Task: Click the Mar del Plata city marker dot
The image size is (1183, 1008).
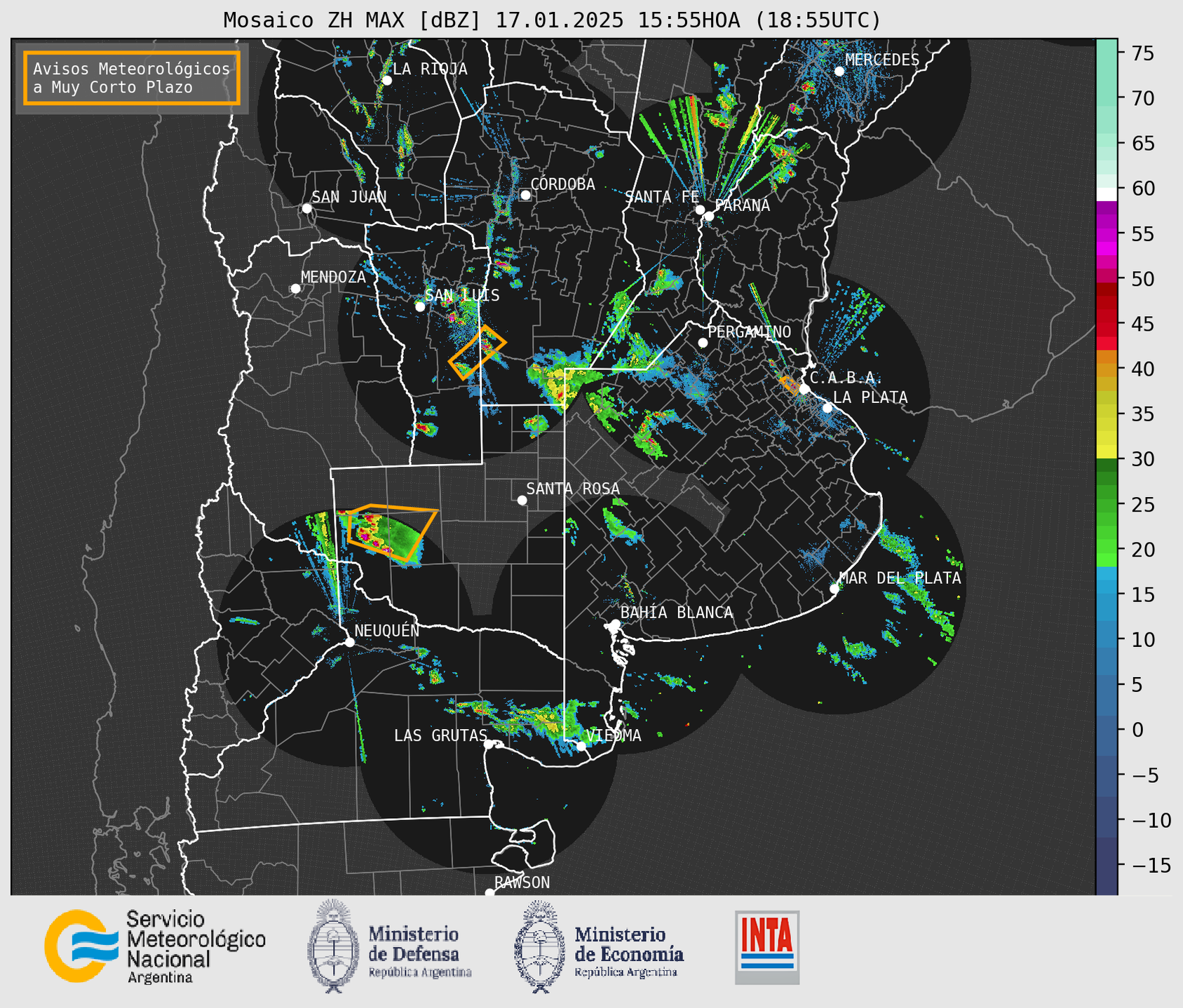Action: coord(834,589)
